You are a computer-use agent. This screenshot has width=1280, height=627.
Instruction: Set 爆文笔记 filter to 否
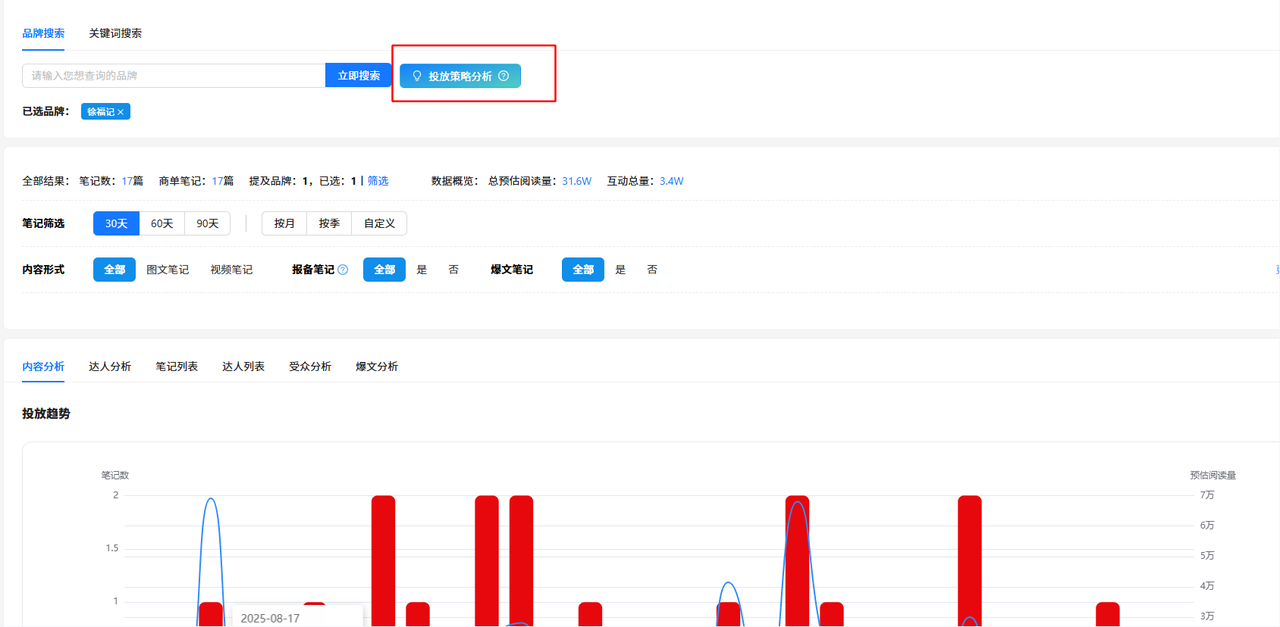(652, 270)
